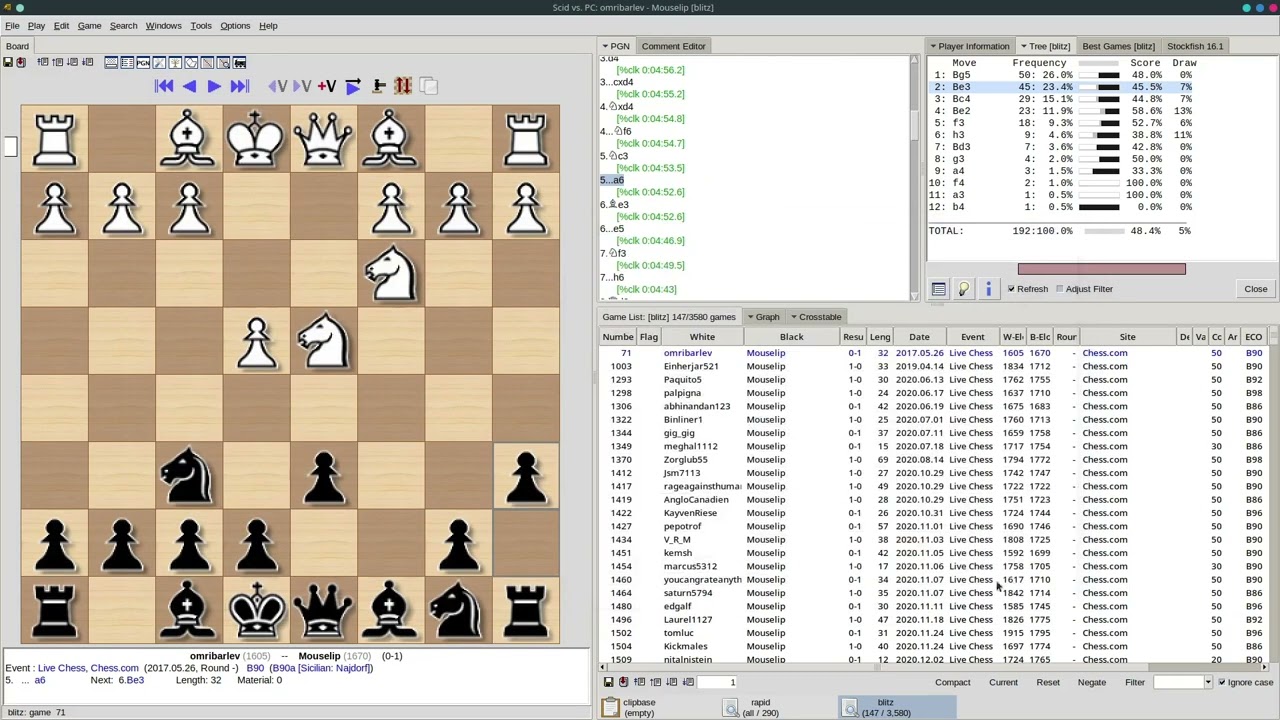
Task: Expand the PGN tab dropdown arrow
Action: point(605,46)
